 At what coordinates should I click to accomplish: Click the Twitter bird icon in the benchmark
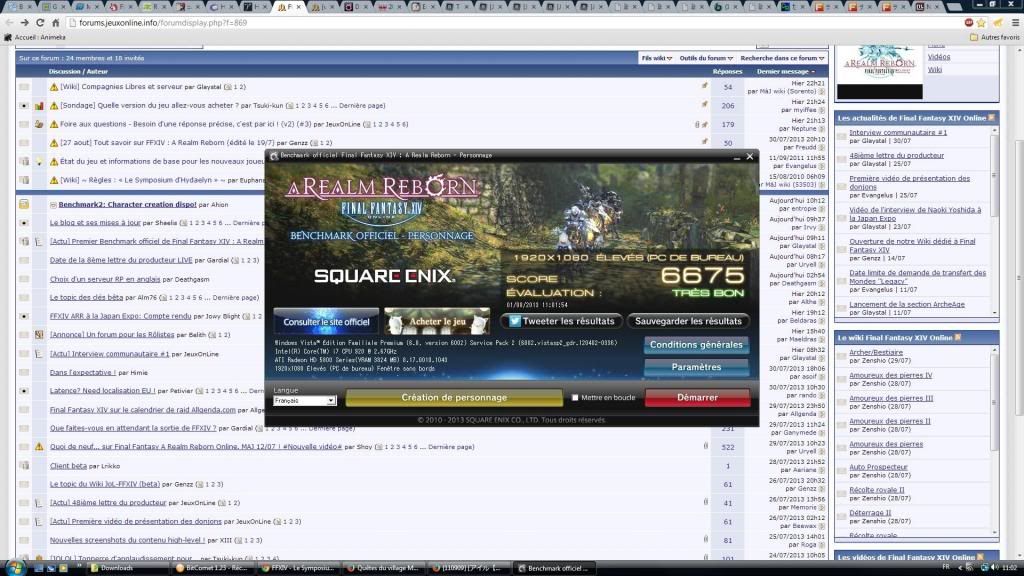pyautogui.click(x=515, y=321)
